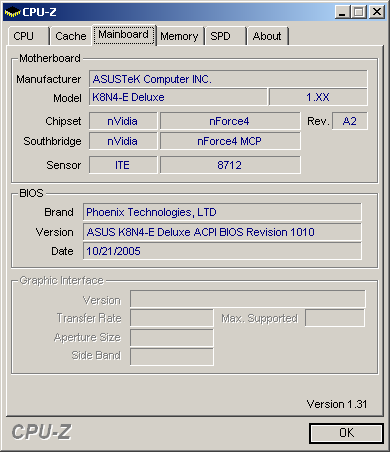The width and height of the screenshot is (390, 452).
Task: Switch to the CPU tab
Action: (29, 36)
